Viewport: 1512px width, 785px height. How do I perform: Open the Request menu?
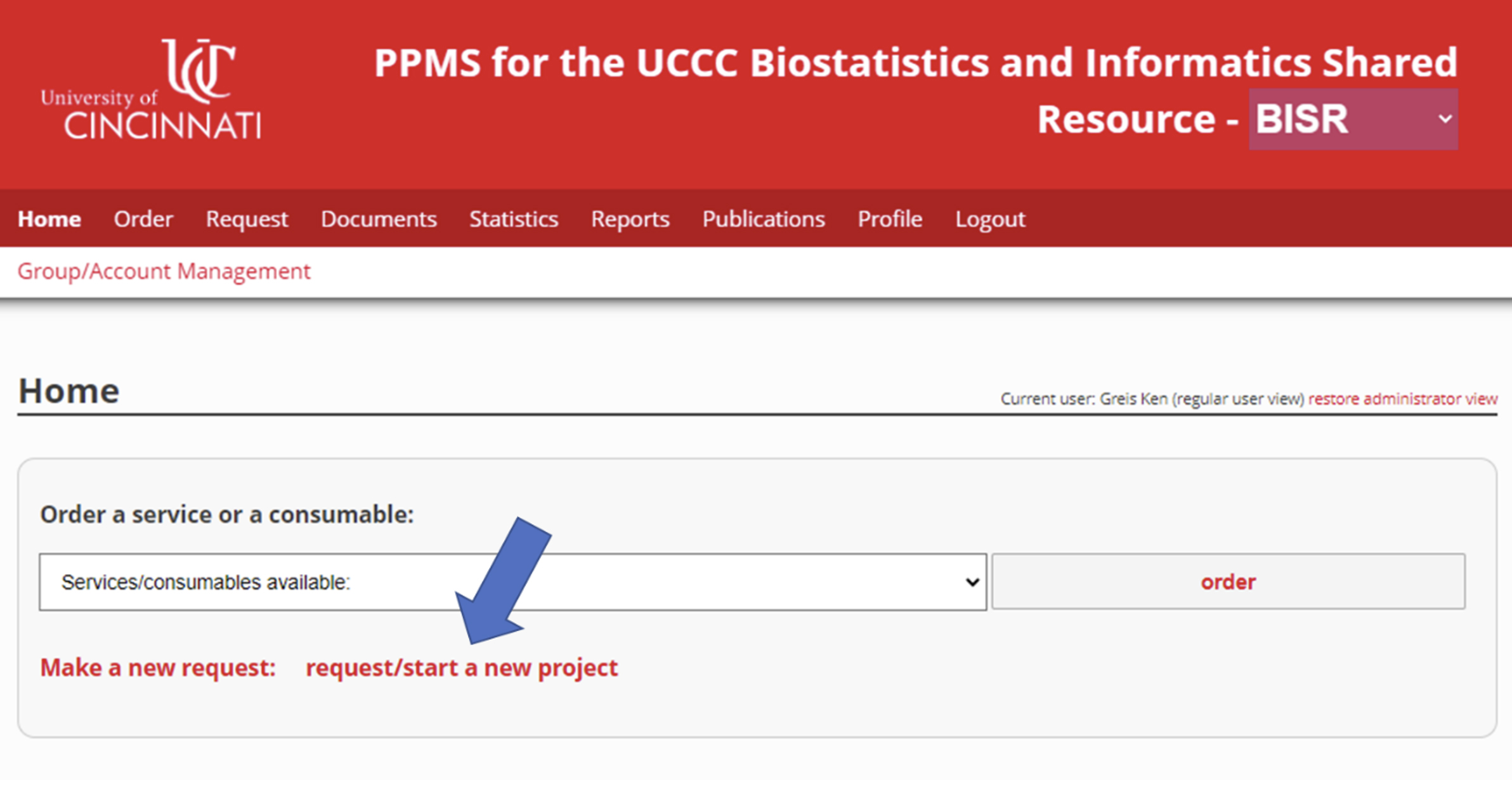(x=247, y=219)
